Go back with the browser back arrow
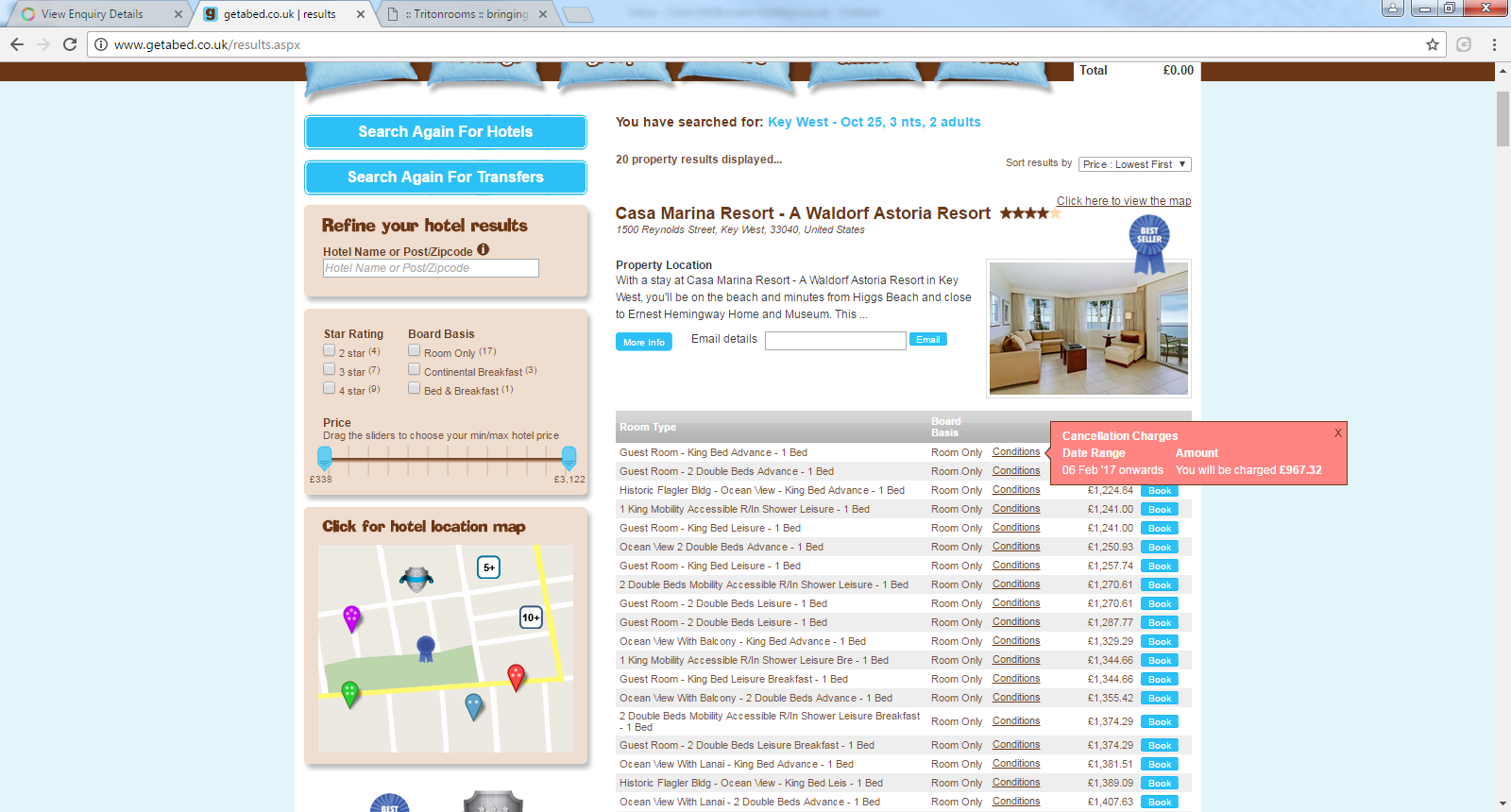1511x812 pixels. coord(17,44)
